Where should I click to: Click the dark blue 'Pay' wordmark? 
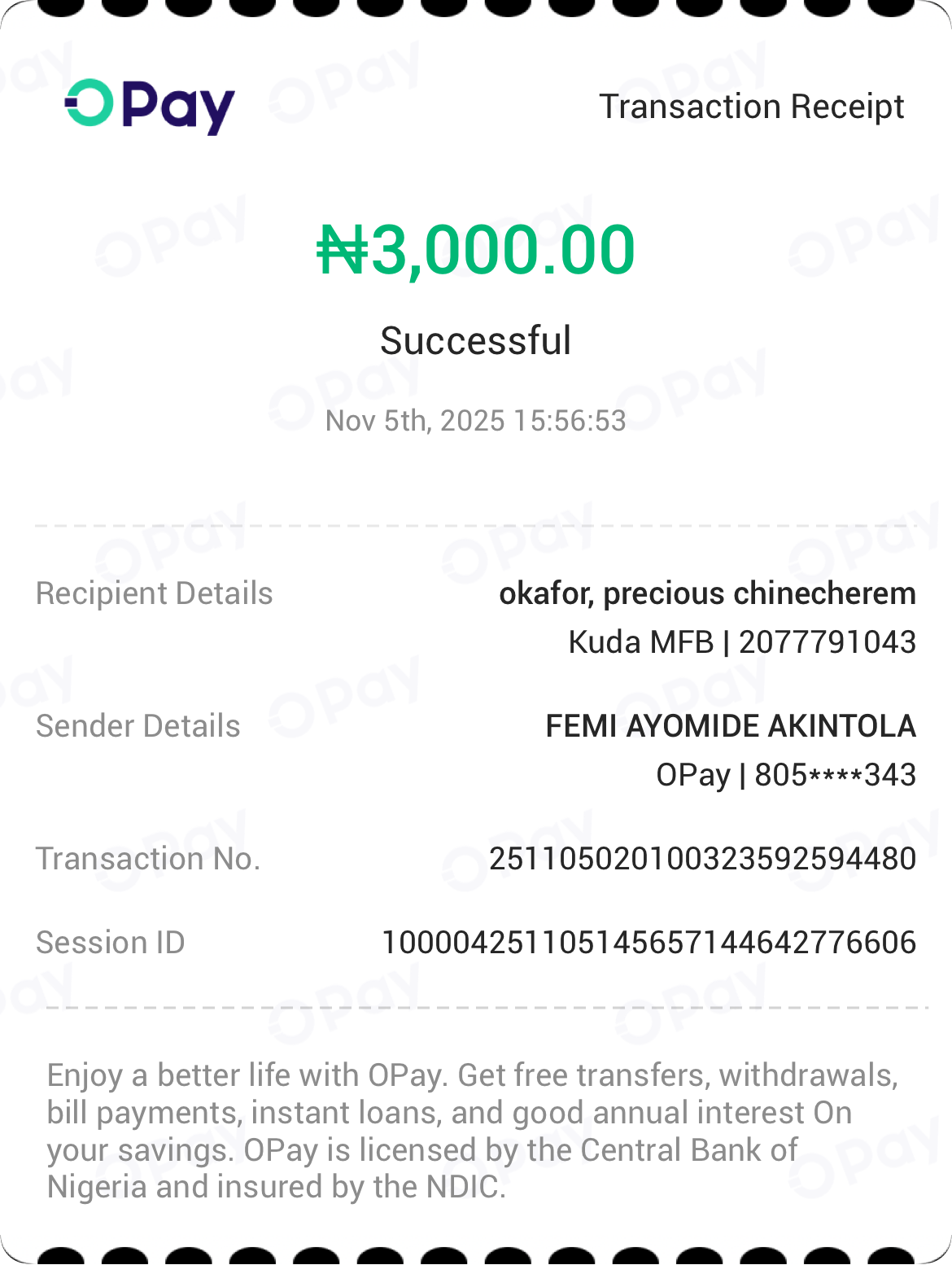[179, 107]
